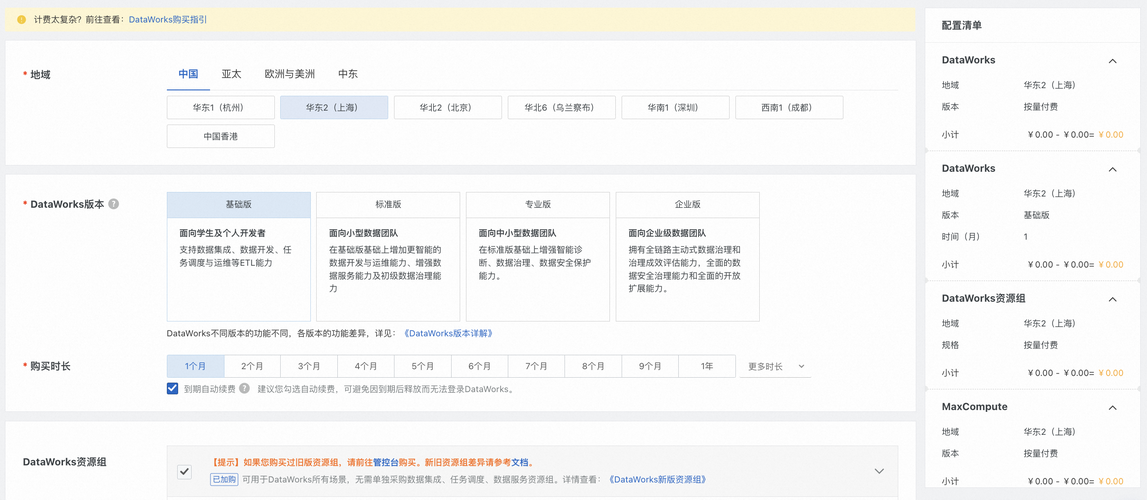1147x500 pixels.
Task: Select 8个月 purchase duration
Action: coord(593,366)
